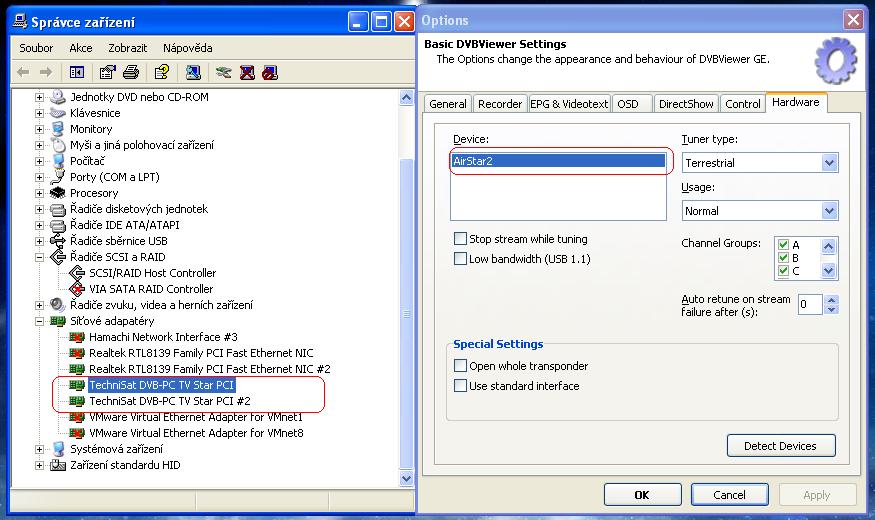Screen dimensions: 875x520
Task: Enable Low bandwidth (USB 1.1) option
Action: (x=460, y=259)
